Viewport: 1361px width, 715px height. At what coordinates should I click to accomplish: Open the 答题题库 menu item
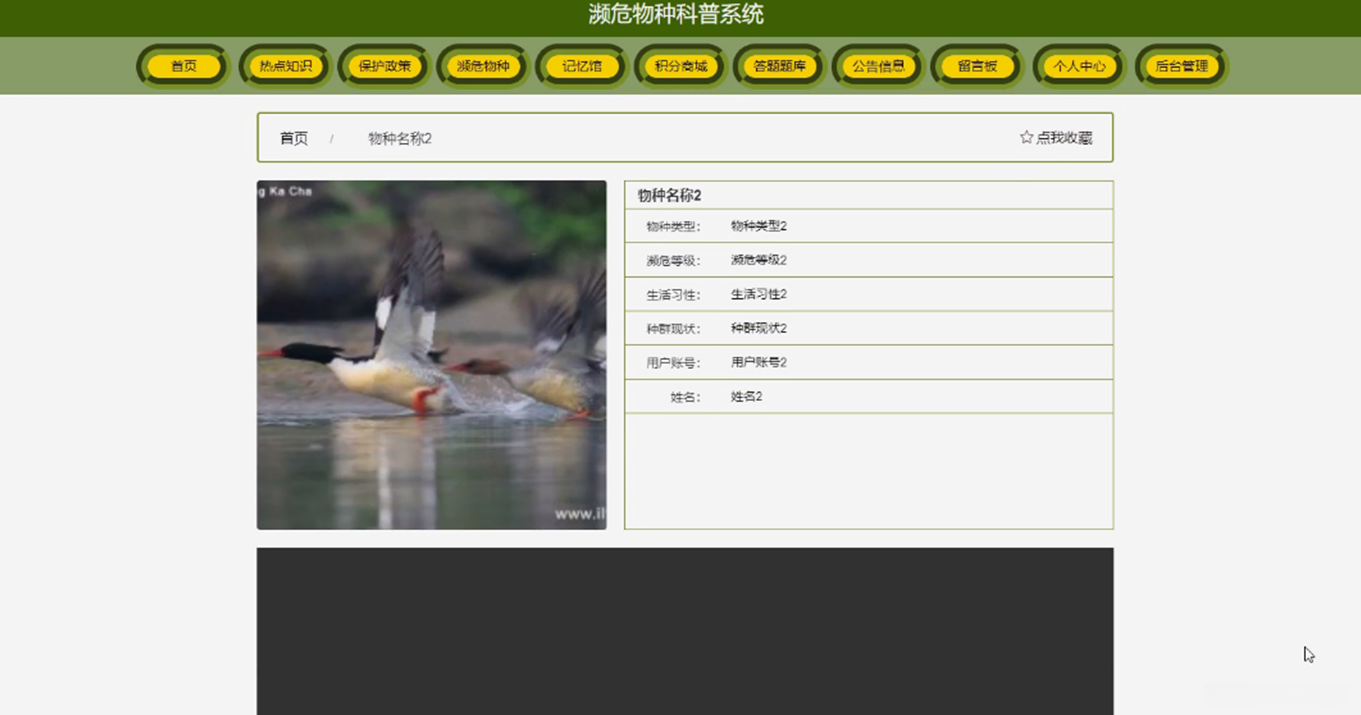(x=779, y=66)
